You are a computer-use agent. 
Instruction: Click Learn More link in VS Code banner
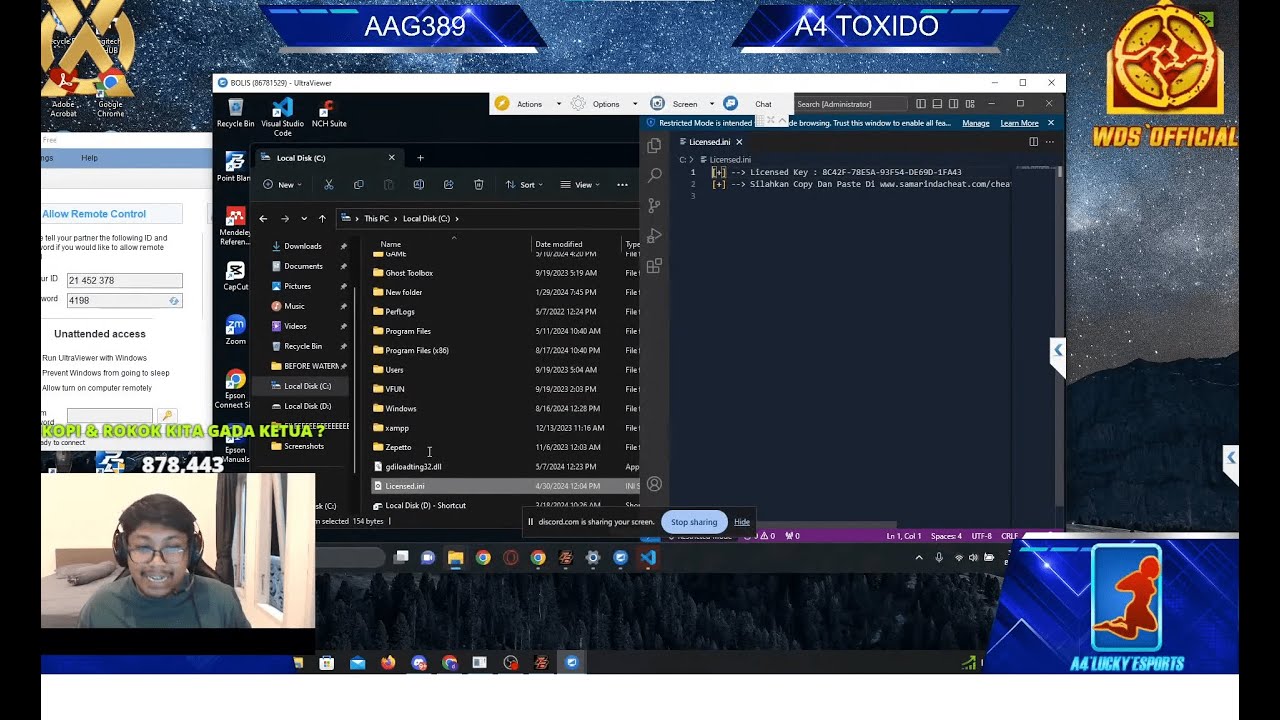tap(1019, 123)
